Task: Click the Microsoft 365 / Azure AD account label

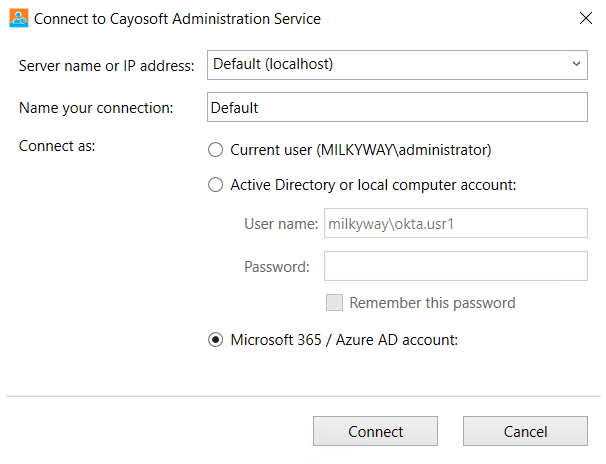Action: coord(344,340)
